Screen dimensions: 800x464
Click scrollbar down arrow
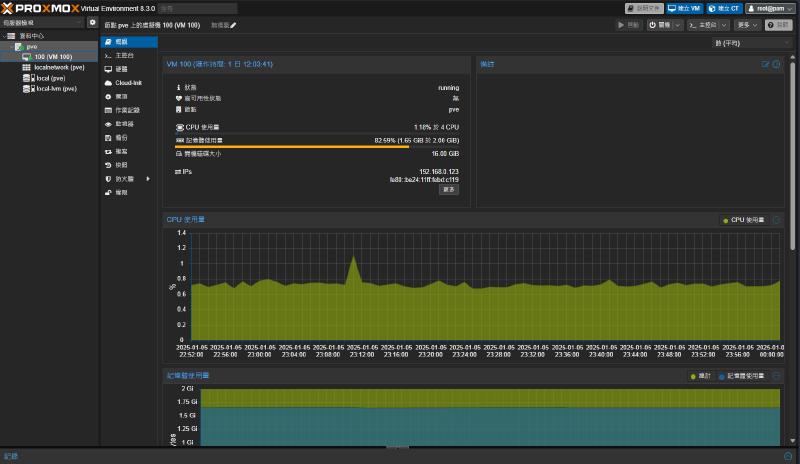tap(792, 441)
